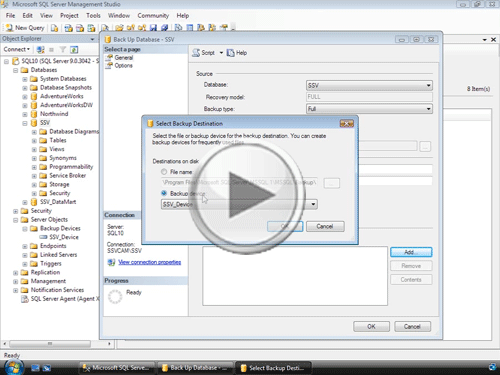This screenshot has width=500, height=375.
Task: Select the Options page icon
Action: pyautogui.click(x=109, y=65)
